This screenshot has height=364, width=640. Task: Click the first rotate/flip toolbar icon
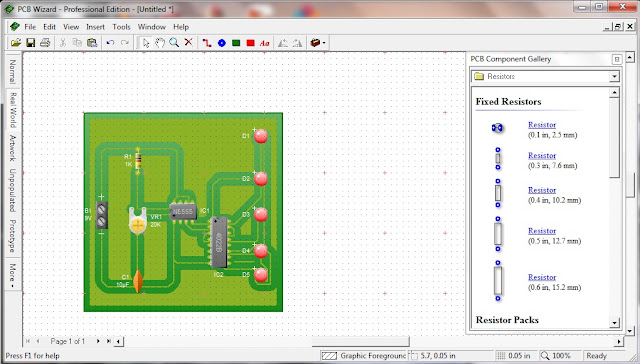[282, 43]
